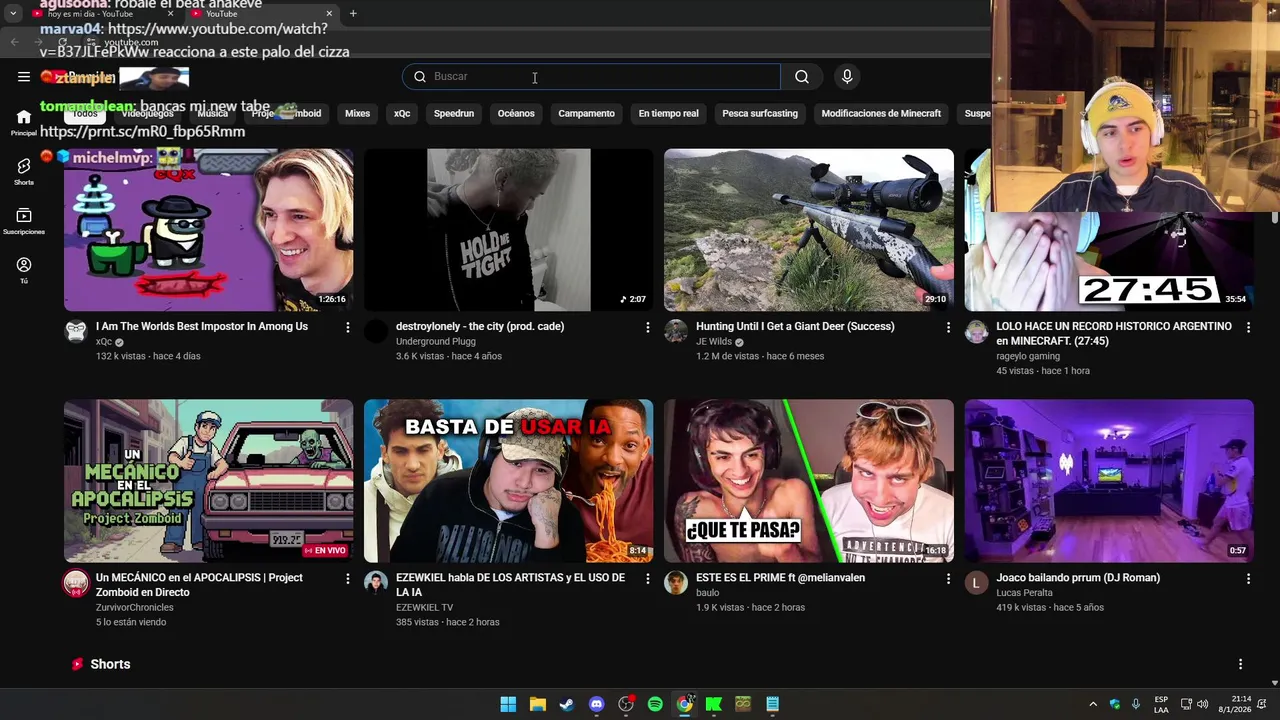The height and width of the screenshot is (720, 1280).
Task: Open Discord from the taskbar
Action: [x=596, y=704]
